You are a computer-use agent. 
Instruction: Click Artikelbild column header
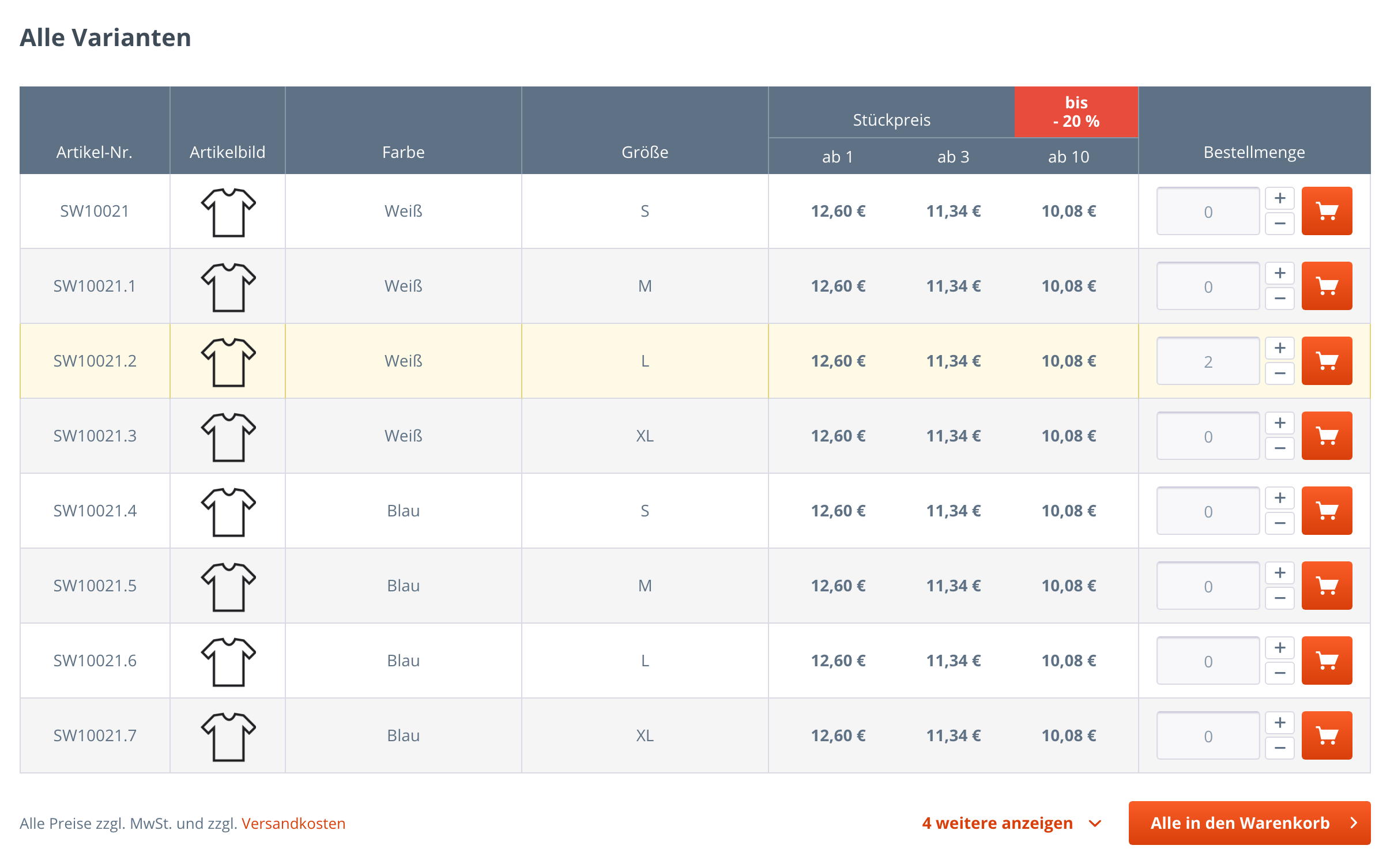(227, 152)
